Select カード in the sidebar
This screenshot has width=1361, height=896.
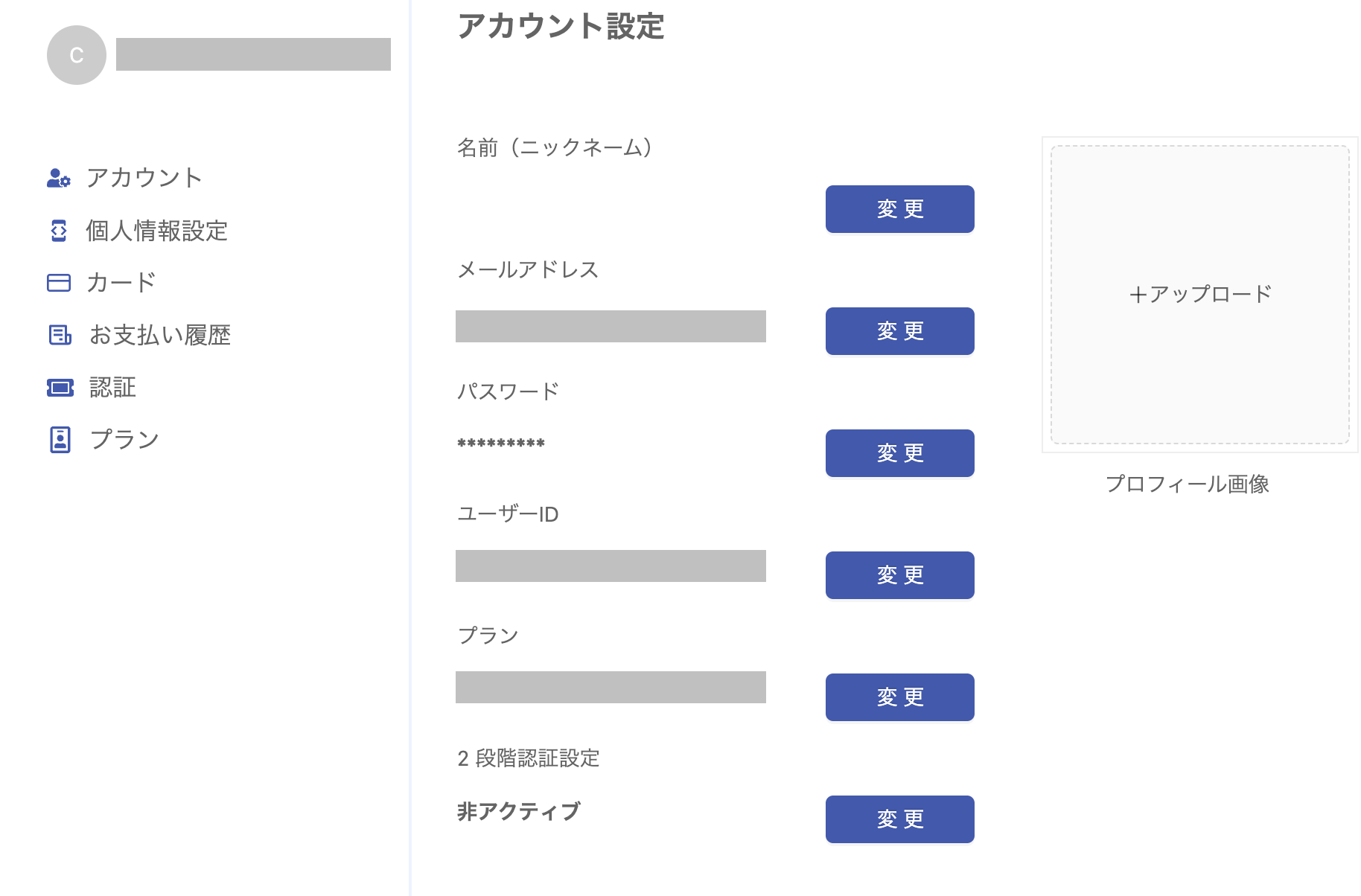[x=121, y=283]
